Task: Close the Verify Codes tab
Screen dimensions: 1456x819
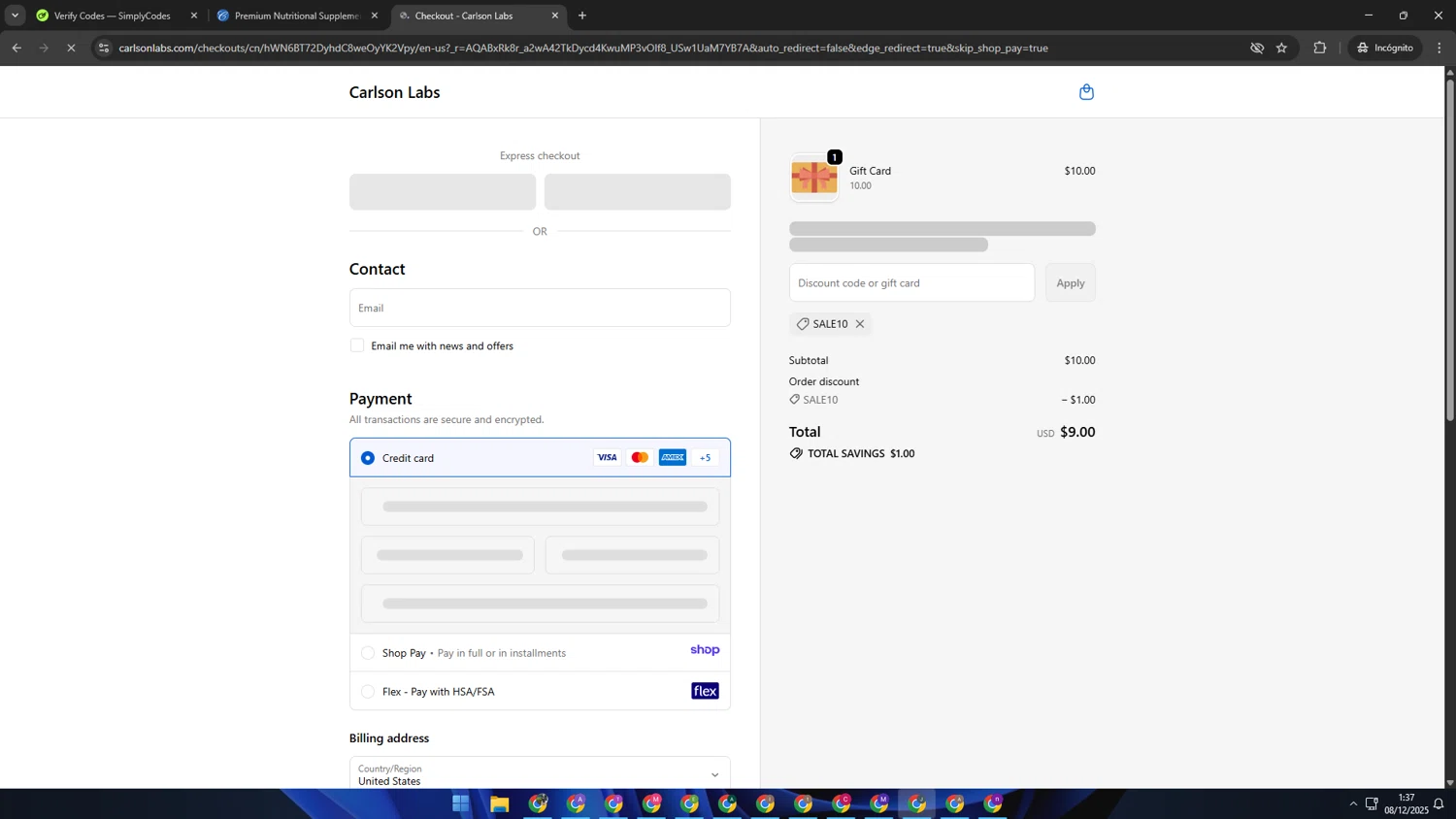Action: [x=194, y=16]
